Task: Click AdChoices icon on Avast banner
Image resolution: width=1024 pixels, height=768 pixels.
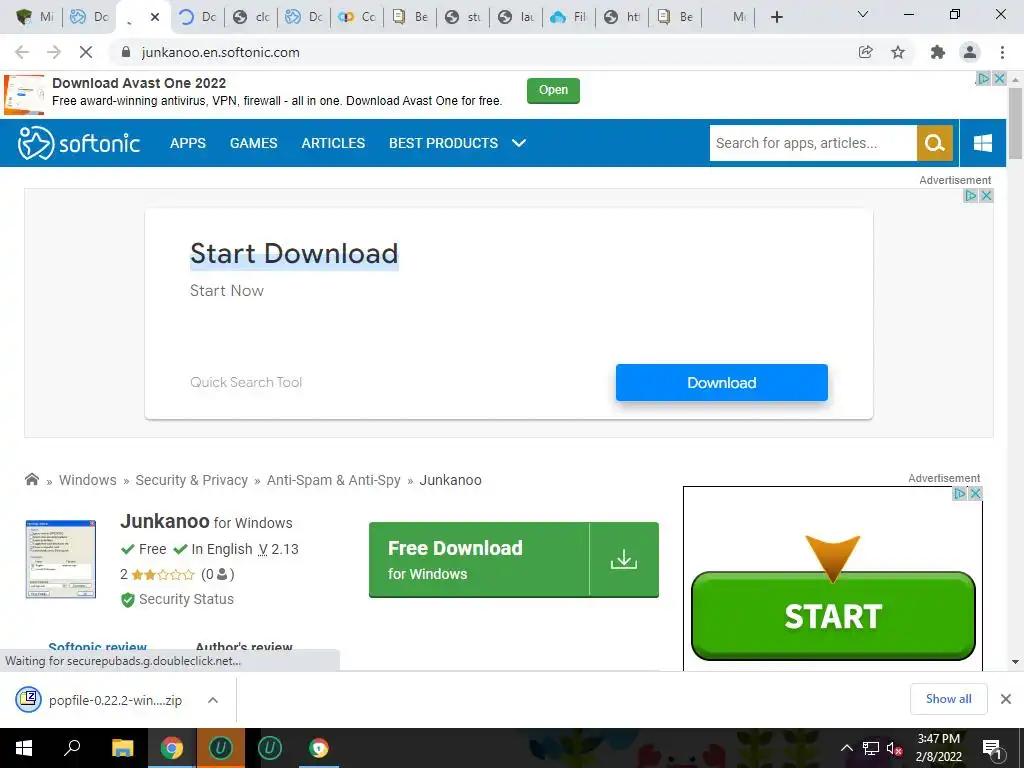Action: (x=983, y=78)
